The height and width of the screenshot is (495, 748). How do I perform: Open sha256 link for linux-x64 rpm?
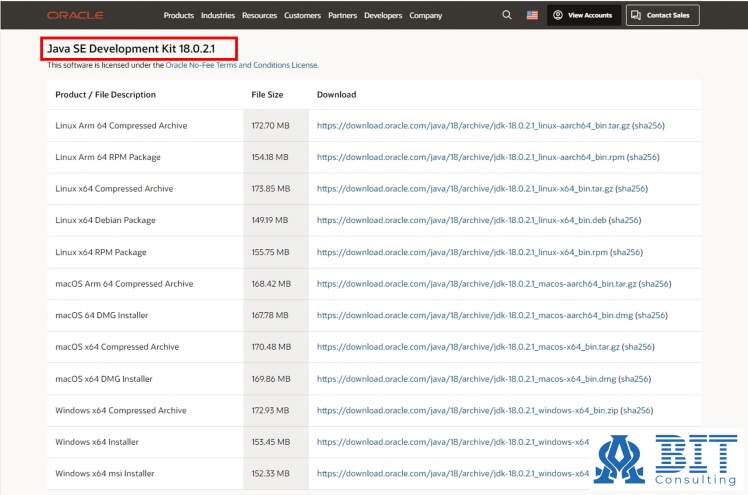click(626, 252)
